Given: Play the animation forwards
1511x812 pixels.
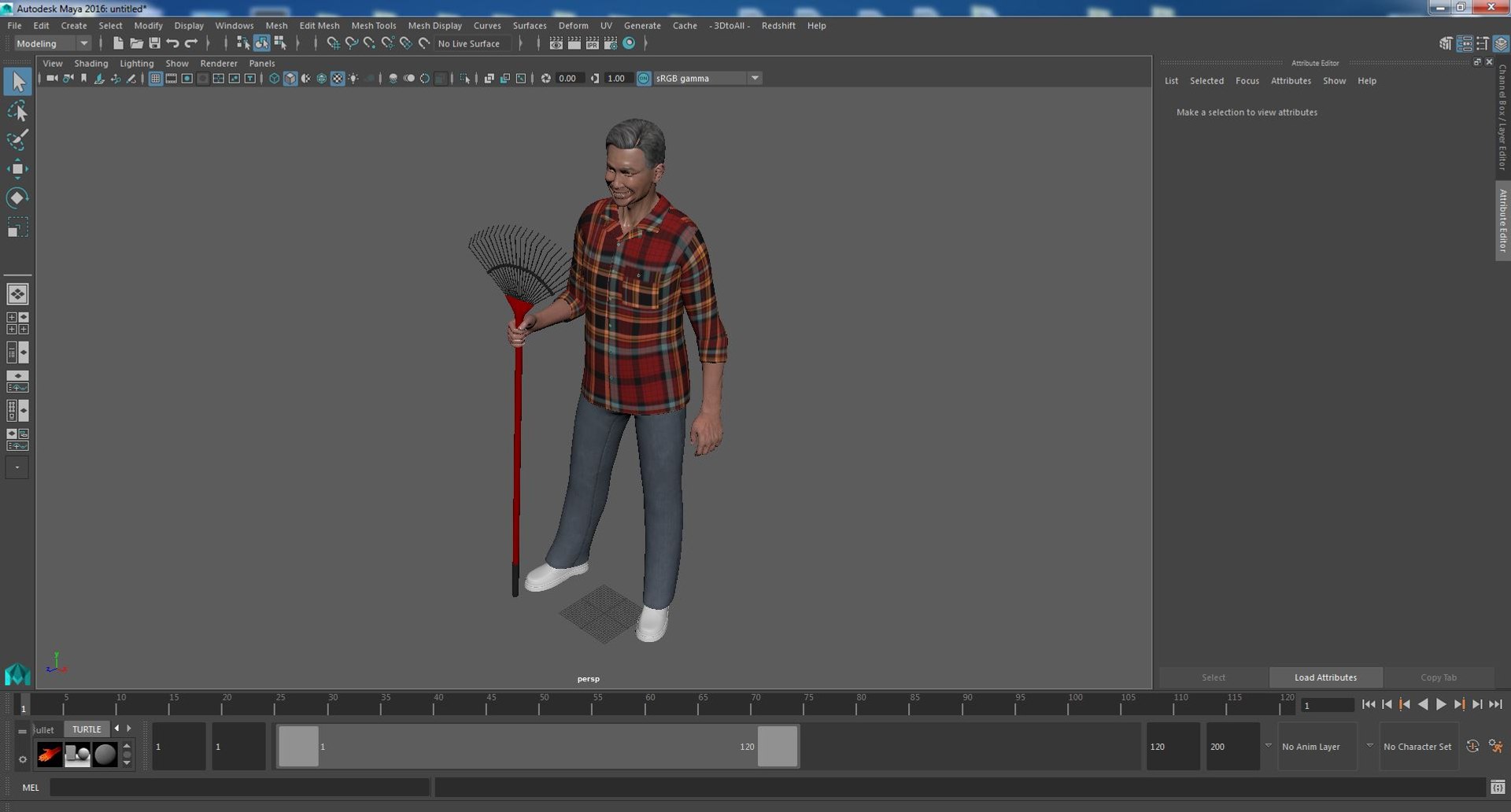Looking at the screenshot, I should [x=1441, y=704].
